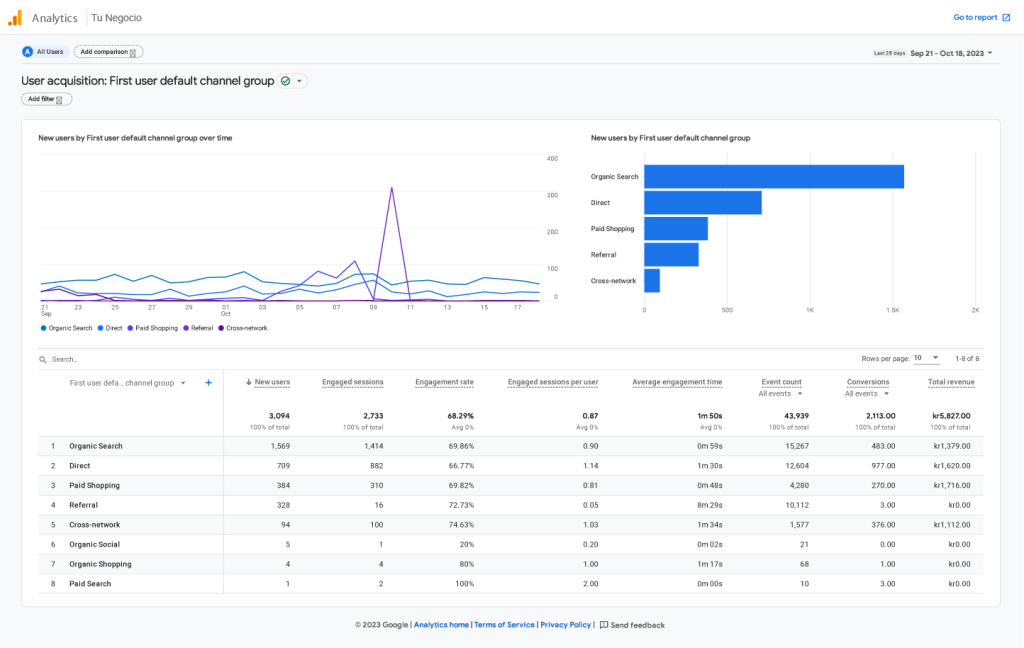This screenshot has height=648, width=1024.
Task: Expand First user default channel group dimension dropdown
Action: point(183,383)
